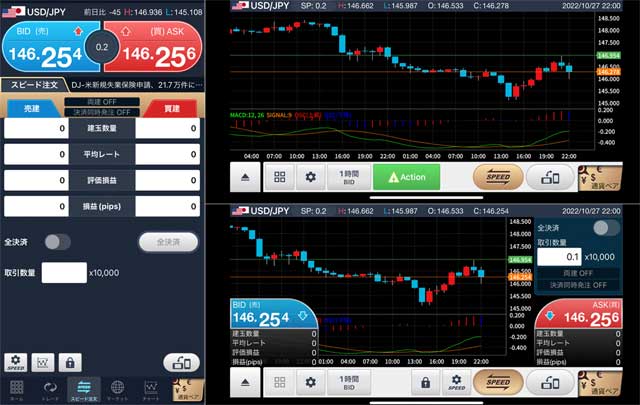Expand the upper chart toolbar with the triangle button
Image resolution: width=640 pixels, height=405 pixels.
point(246,177)
